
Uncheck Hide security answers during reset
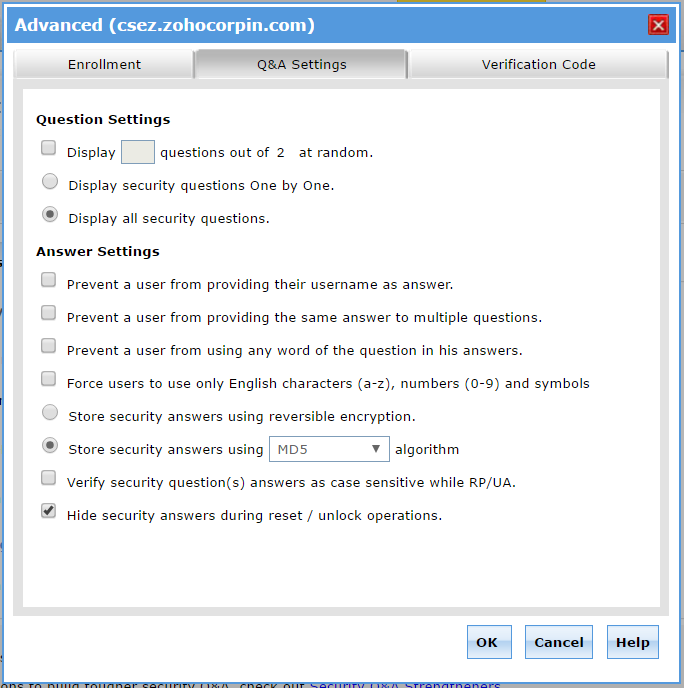click(48, 511)
